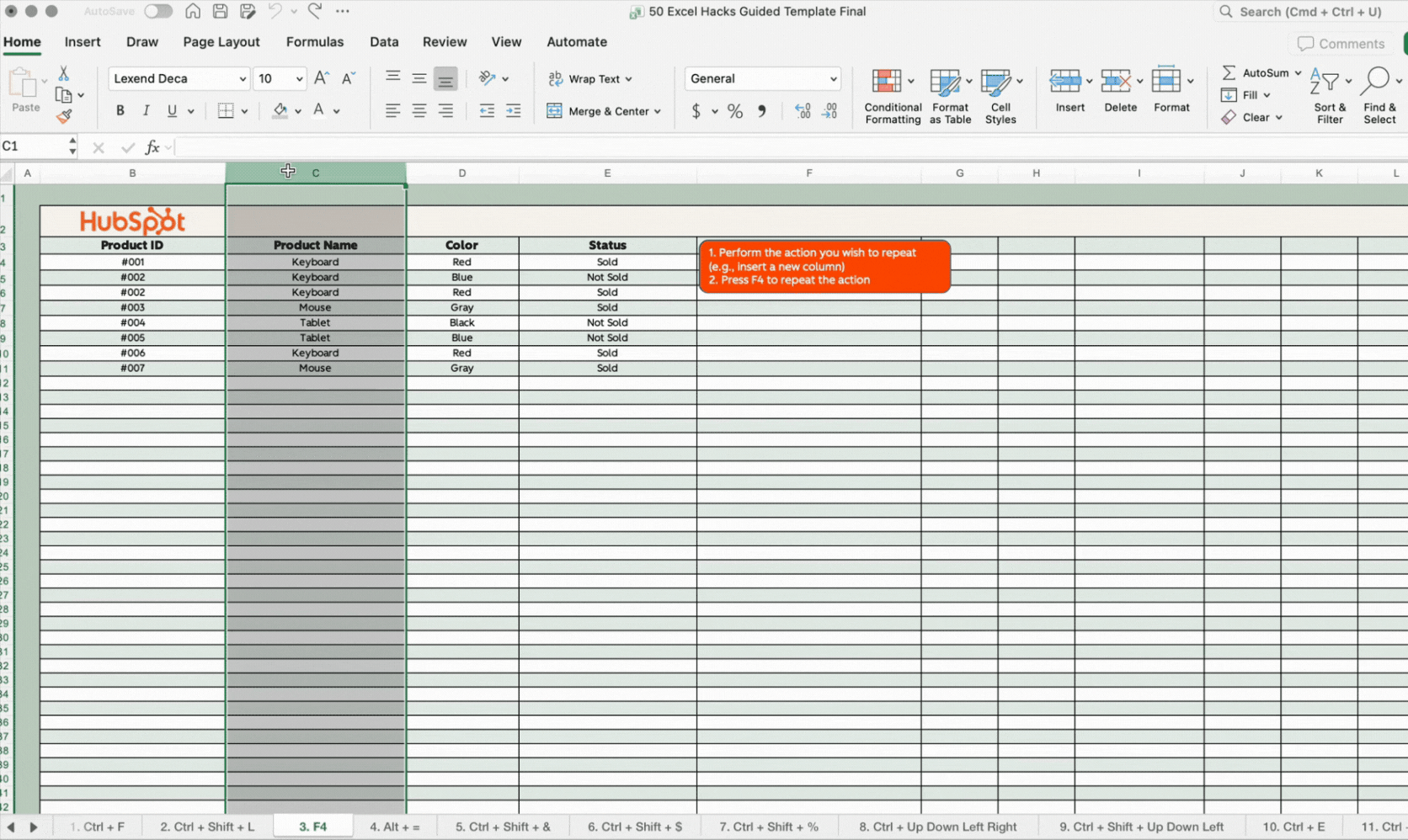Click the Percent Style icon
Viewport: 1408px width, 840px height.
(735, 111)
